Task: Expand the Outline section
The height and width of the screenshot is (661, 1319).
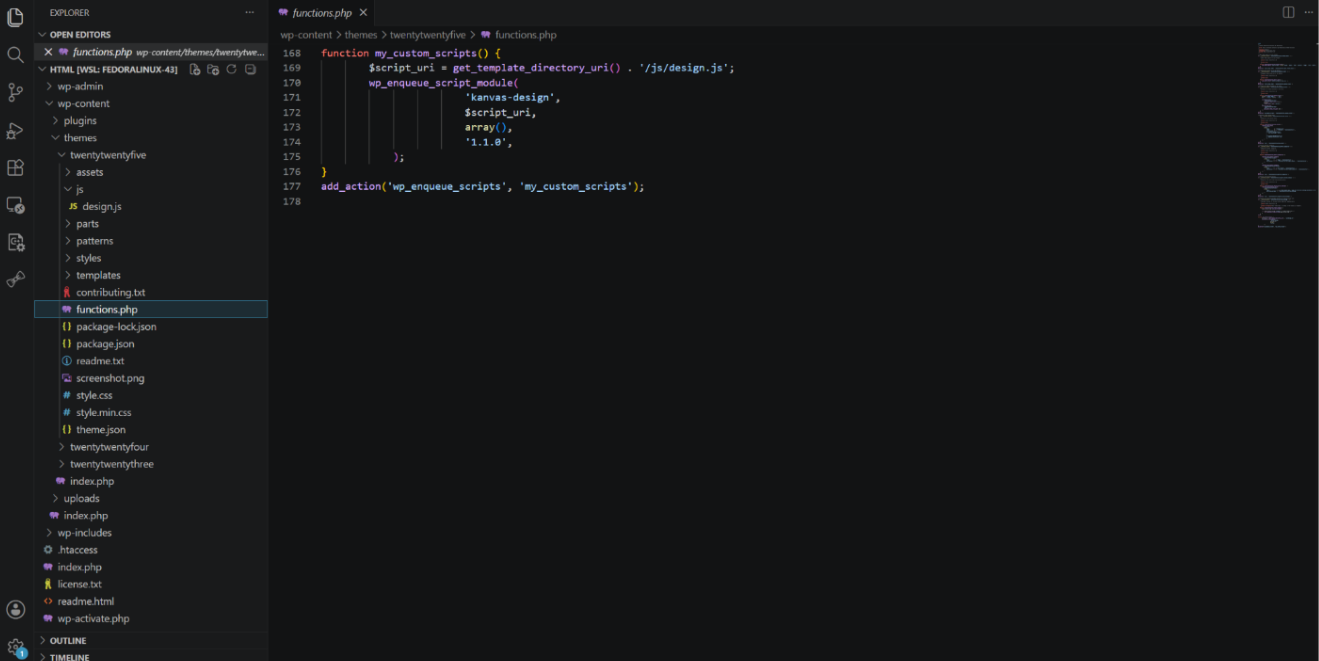Action: coord(151,641)
